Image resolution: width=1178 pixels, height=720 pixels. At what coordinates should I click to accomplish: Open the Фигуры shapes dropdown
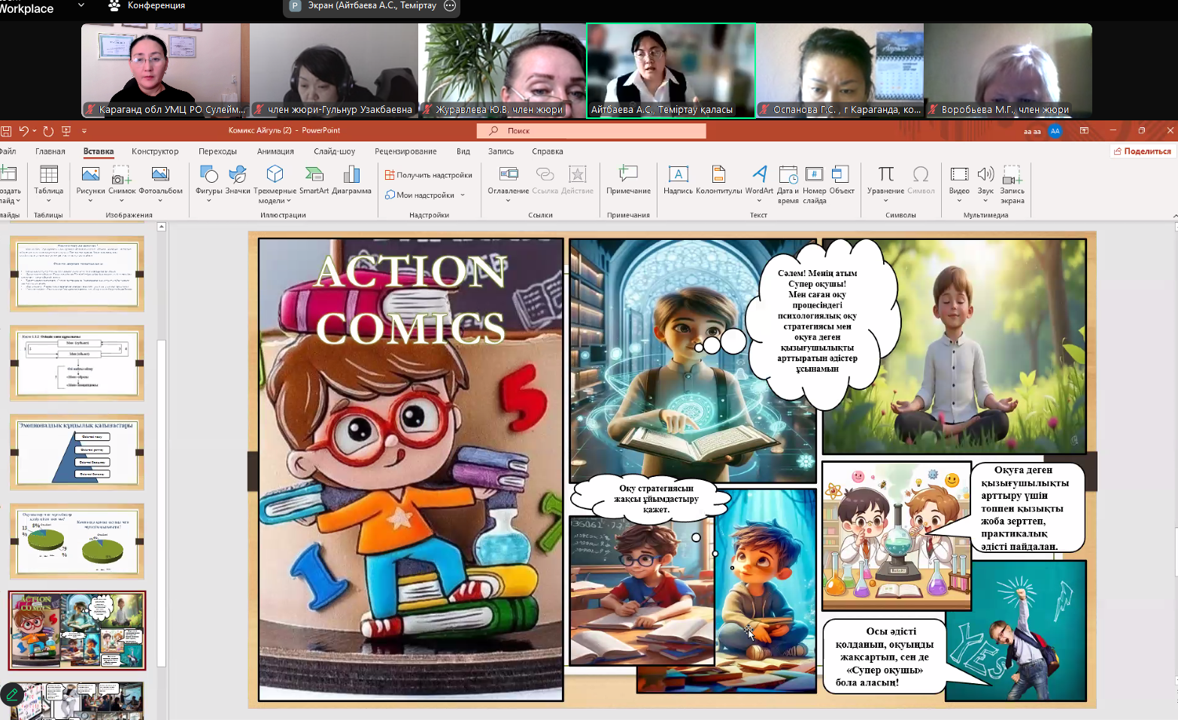[x=208, y=182]
